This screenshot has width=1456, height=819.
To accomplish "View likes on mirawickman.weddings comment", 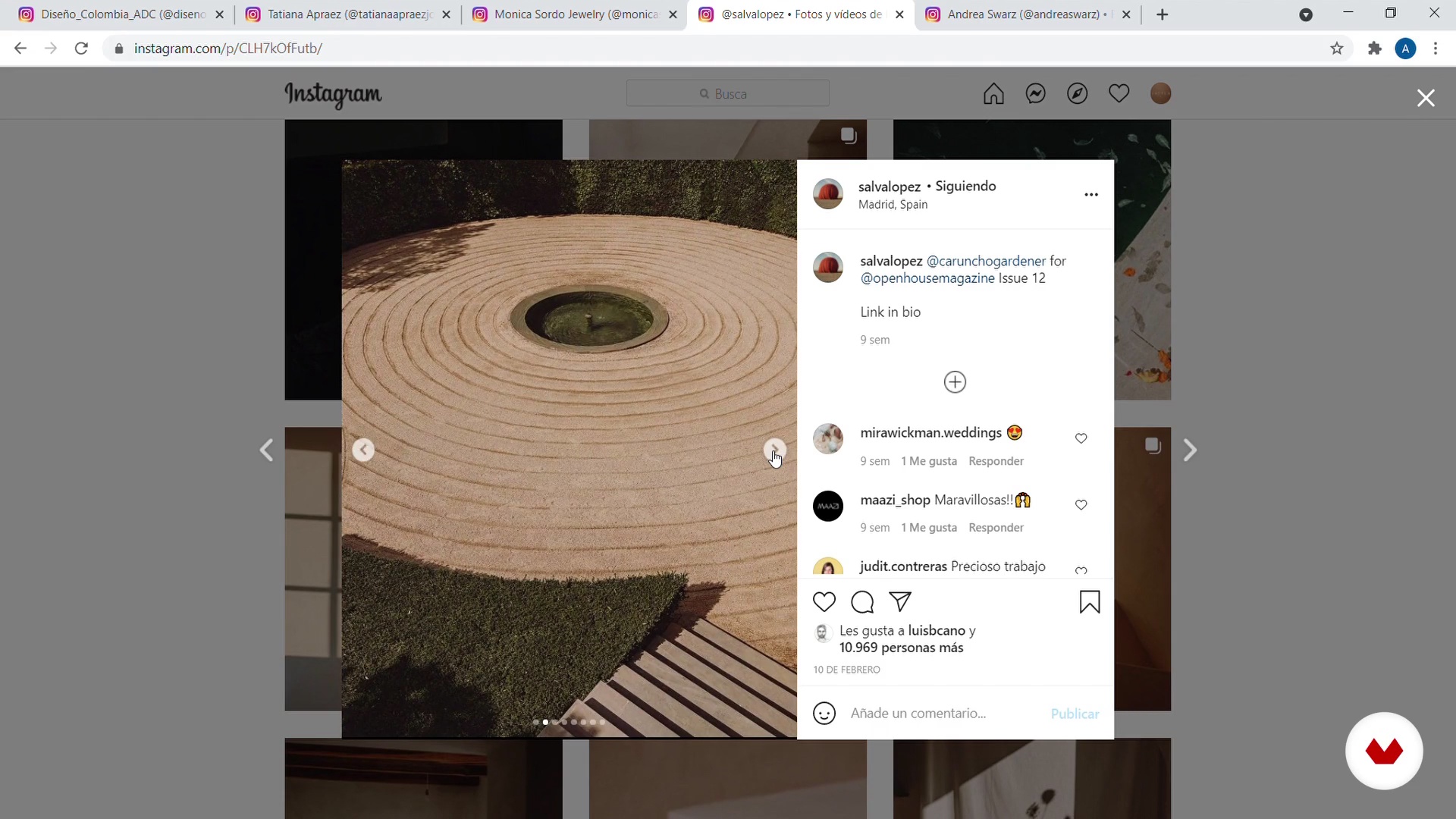I will click(929, 461).
